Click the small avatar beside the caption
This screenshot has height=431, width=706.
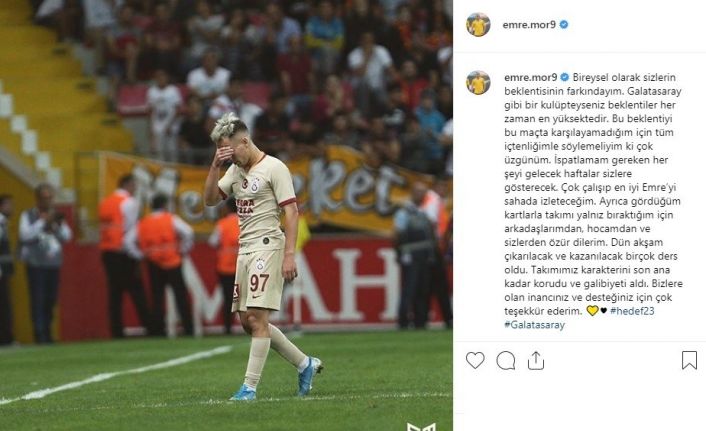coord(478,83)
